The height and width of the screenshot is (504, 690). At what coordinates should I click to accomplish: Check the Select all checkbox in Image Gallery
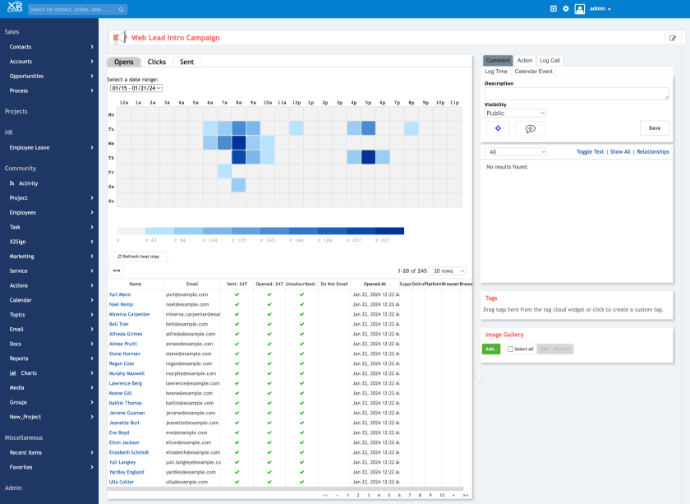click(510, 349)
